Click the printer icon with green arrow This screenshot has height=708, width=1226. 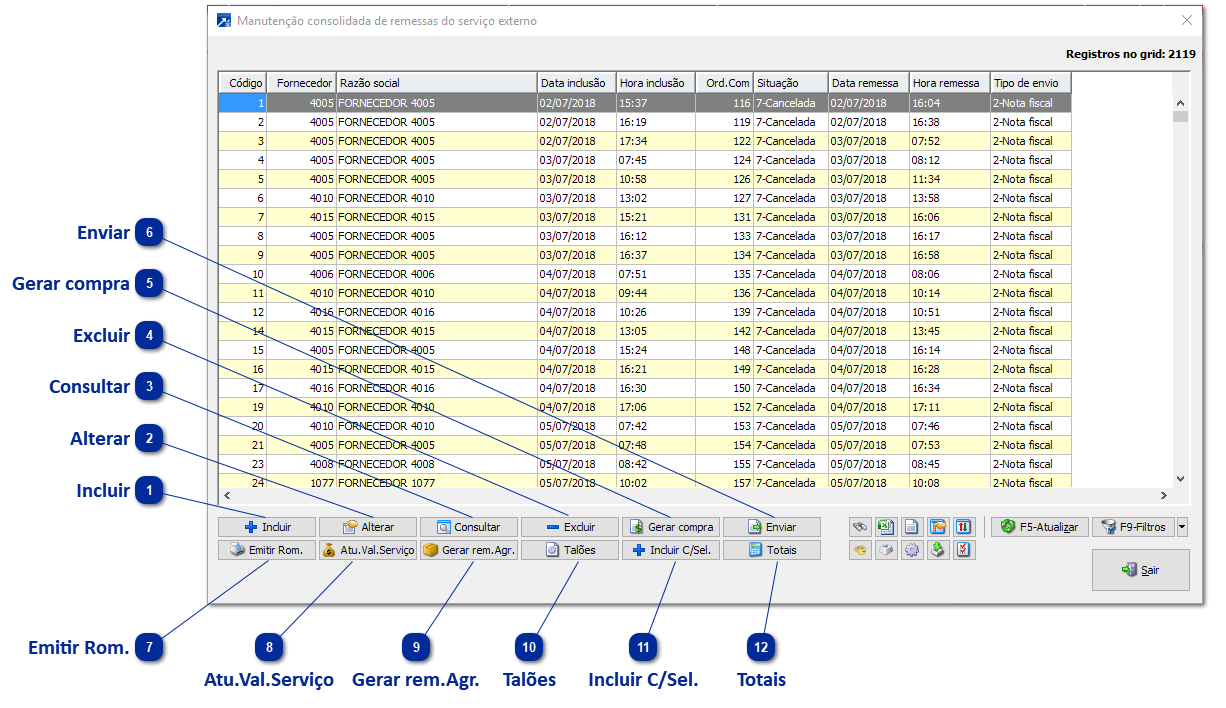pos(938,550)
